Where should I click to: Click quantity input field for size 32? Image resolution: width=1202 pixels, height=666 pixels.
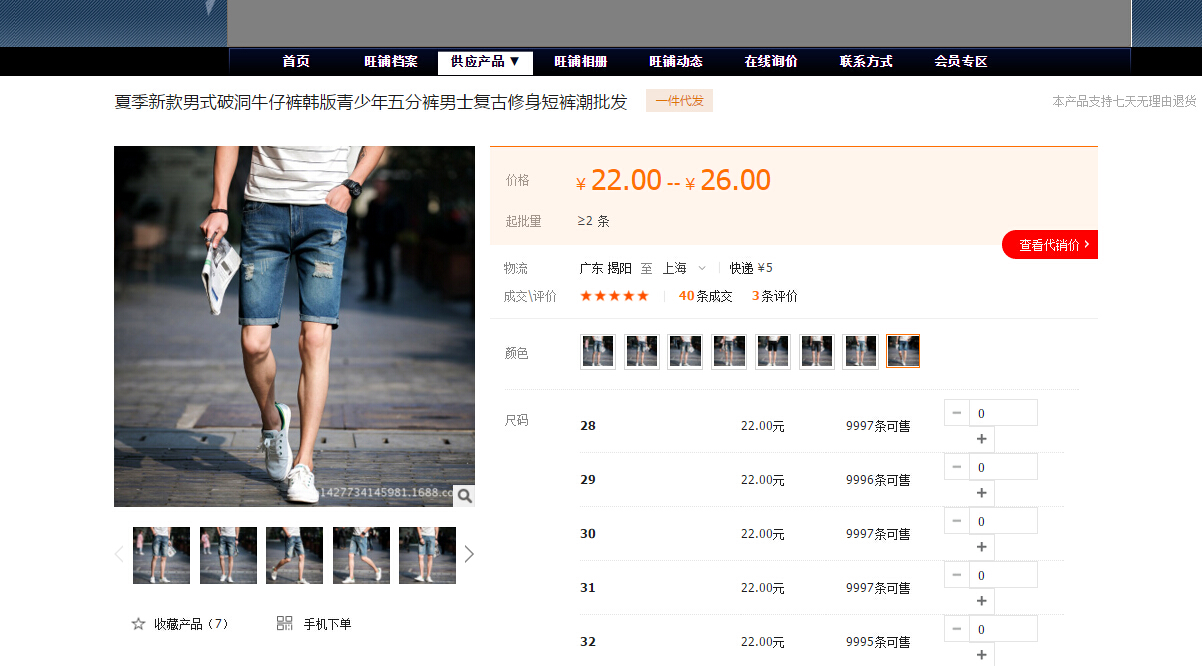pyautogui.click(x=1003, y=629)
